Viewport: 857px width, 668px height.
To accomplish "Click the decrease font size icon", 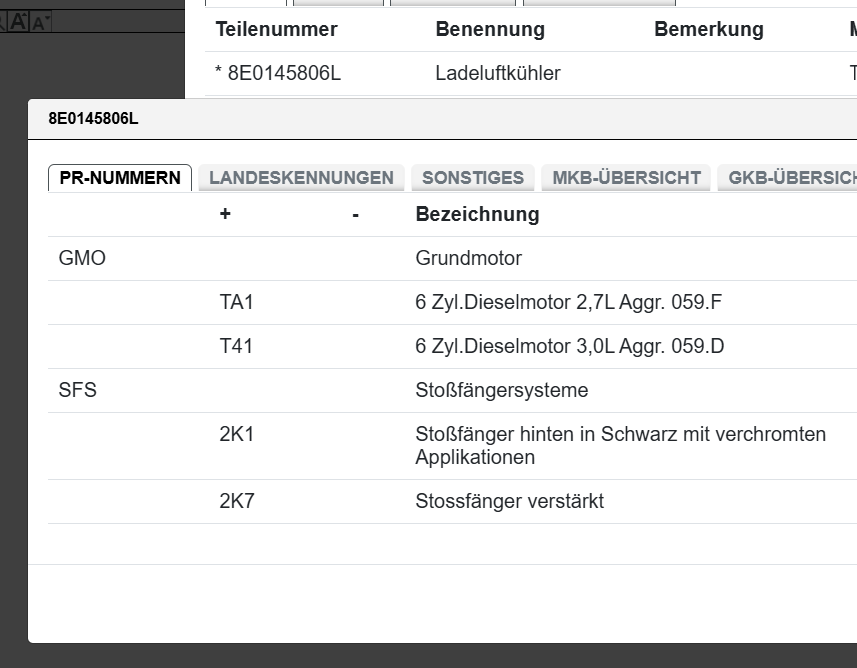I will coord(41,22).
